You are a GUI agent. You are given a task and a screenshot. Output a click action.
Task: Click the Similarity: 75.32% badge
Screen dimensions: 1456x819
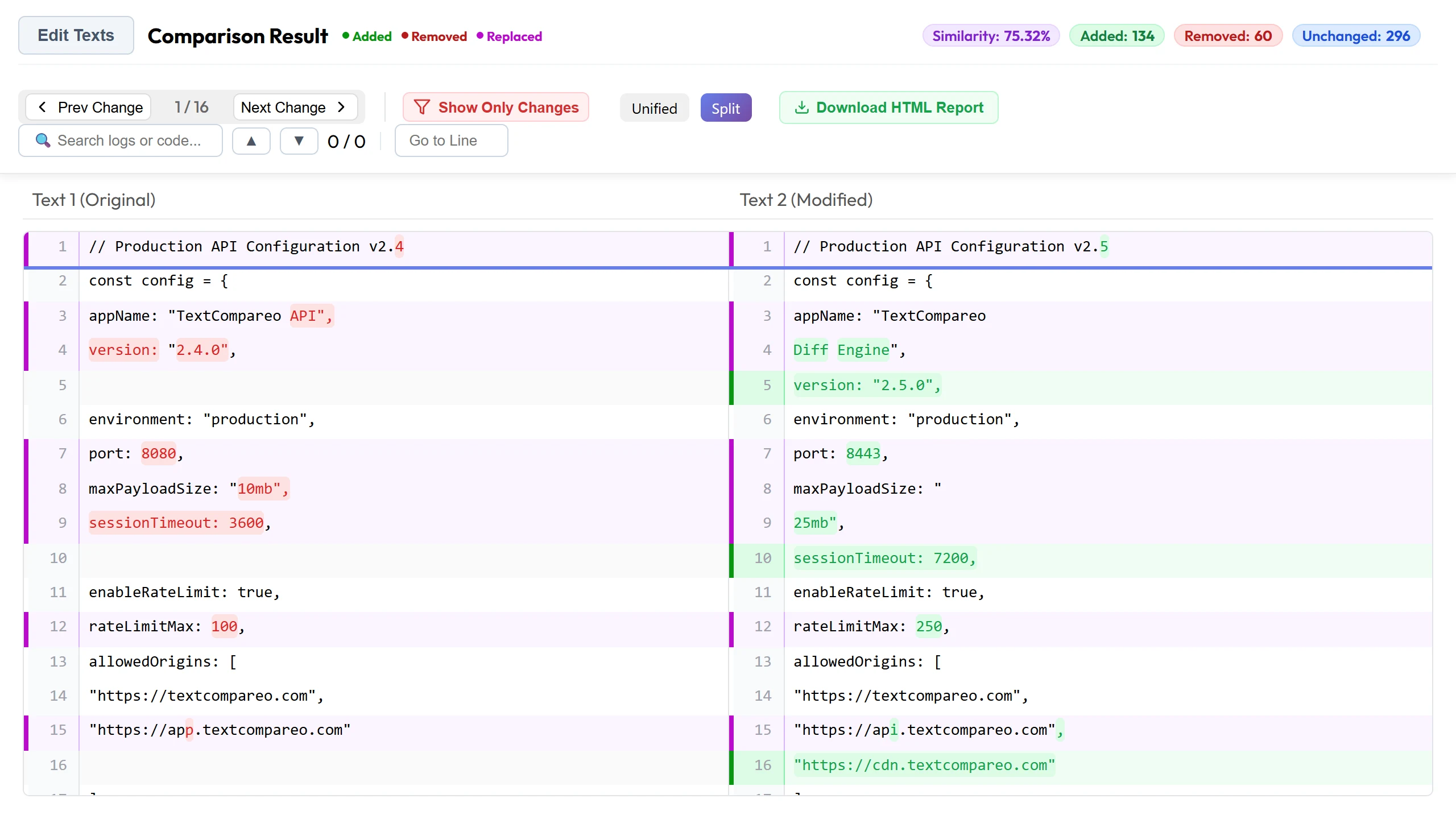pos(991,36)
